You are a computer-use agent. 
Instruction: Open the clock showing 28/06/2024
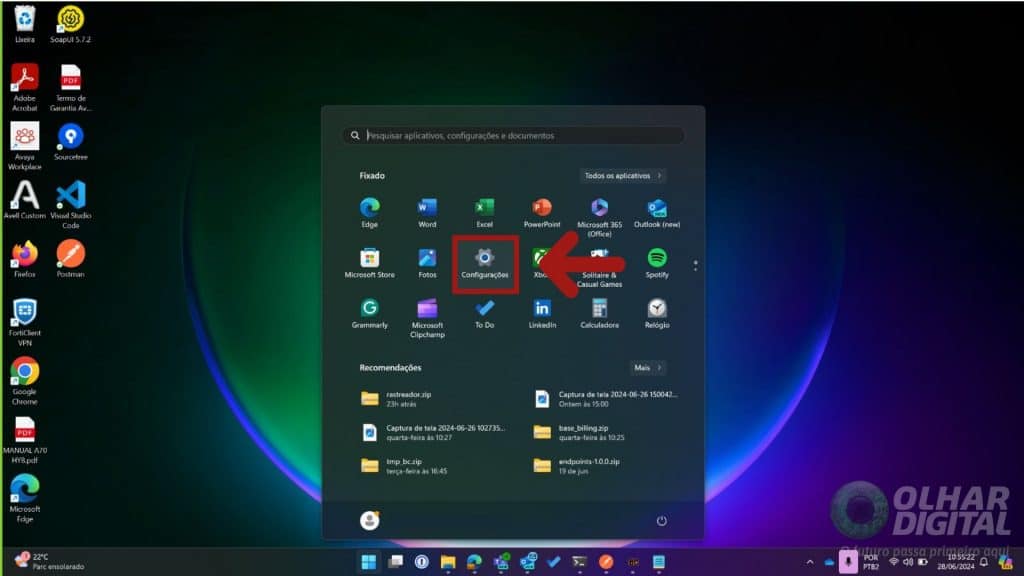coord(956,562)
